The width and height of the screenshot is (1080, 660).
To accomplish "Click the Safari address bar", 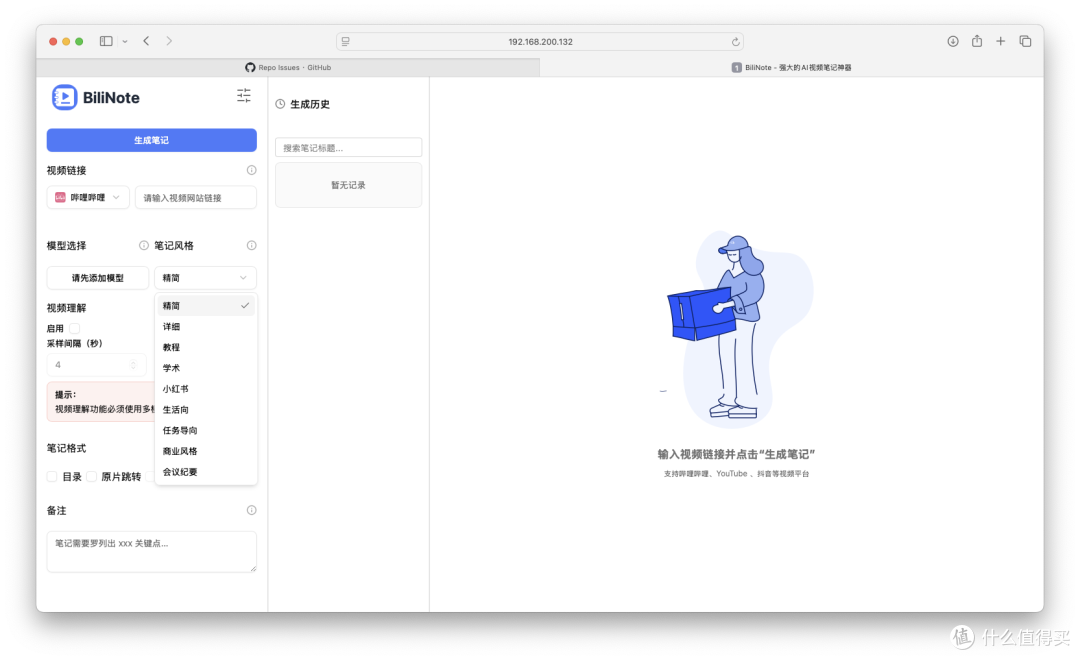I will (x=540, y=41).
